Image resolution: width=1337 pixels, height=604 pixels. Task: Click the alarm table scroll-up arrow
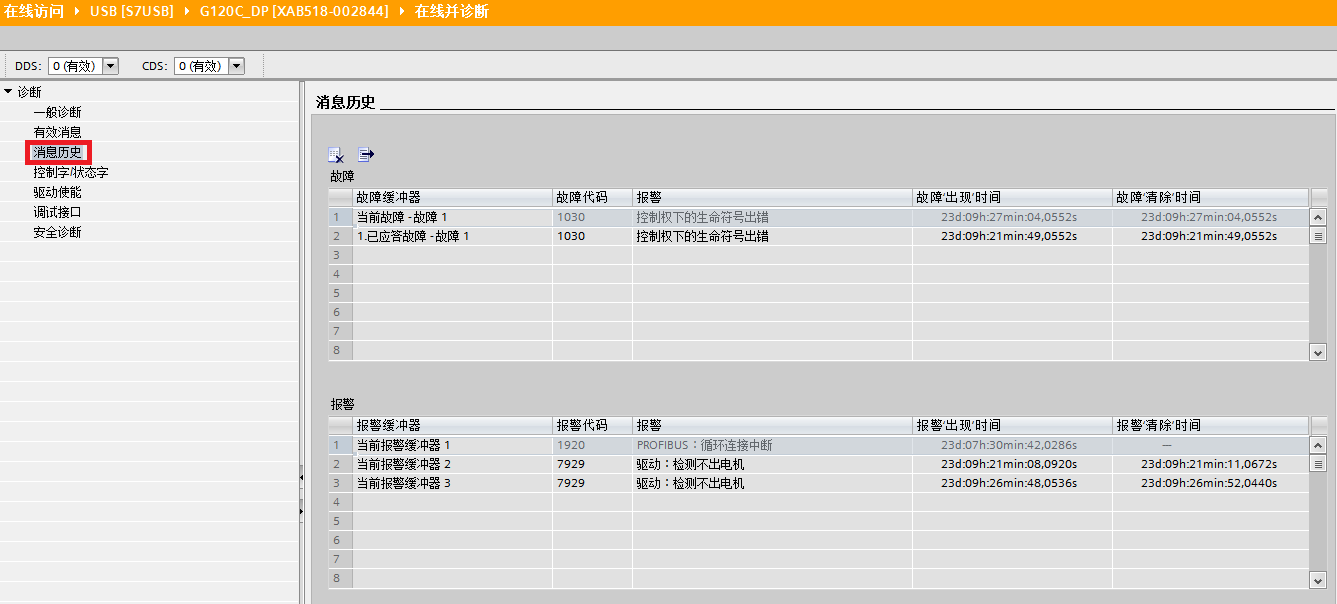(1318, 445)
